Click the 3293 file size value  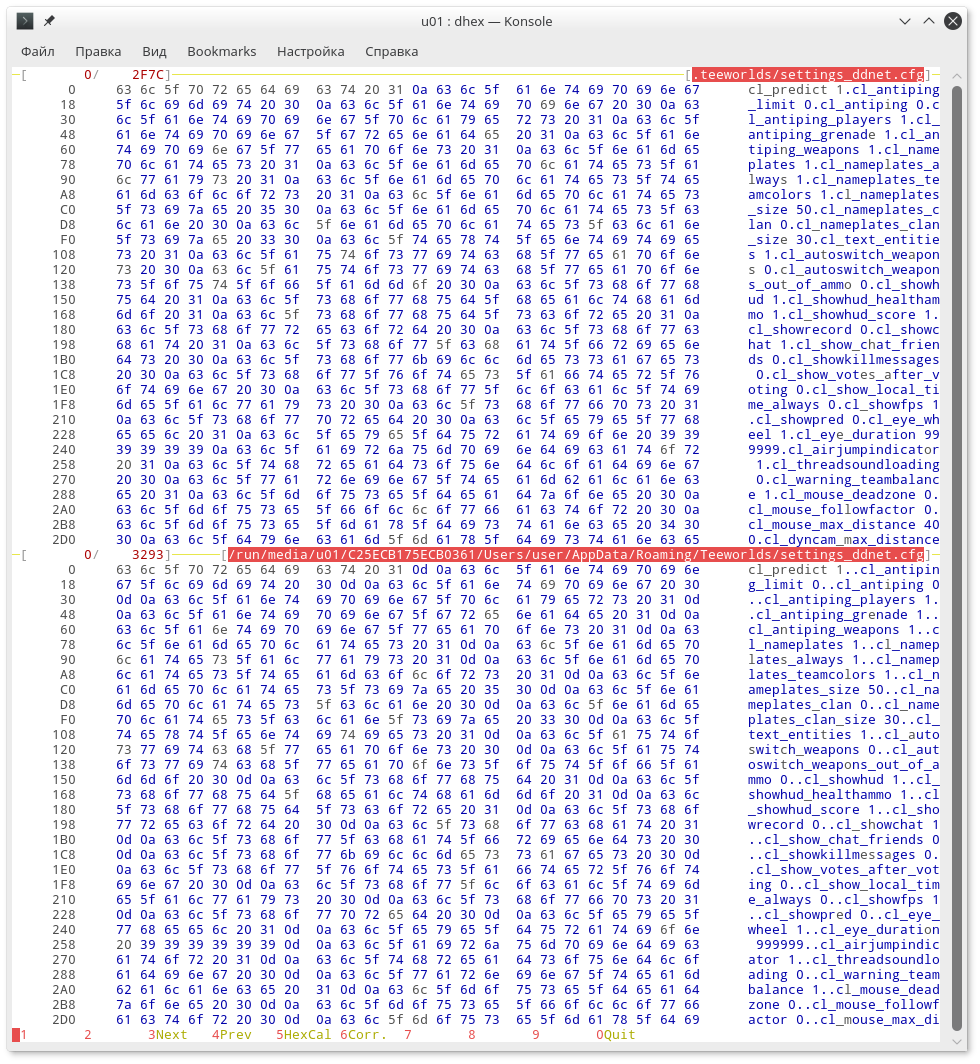[x=148, y=554]
